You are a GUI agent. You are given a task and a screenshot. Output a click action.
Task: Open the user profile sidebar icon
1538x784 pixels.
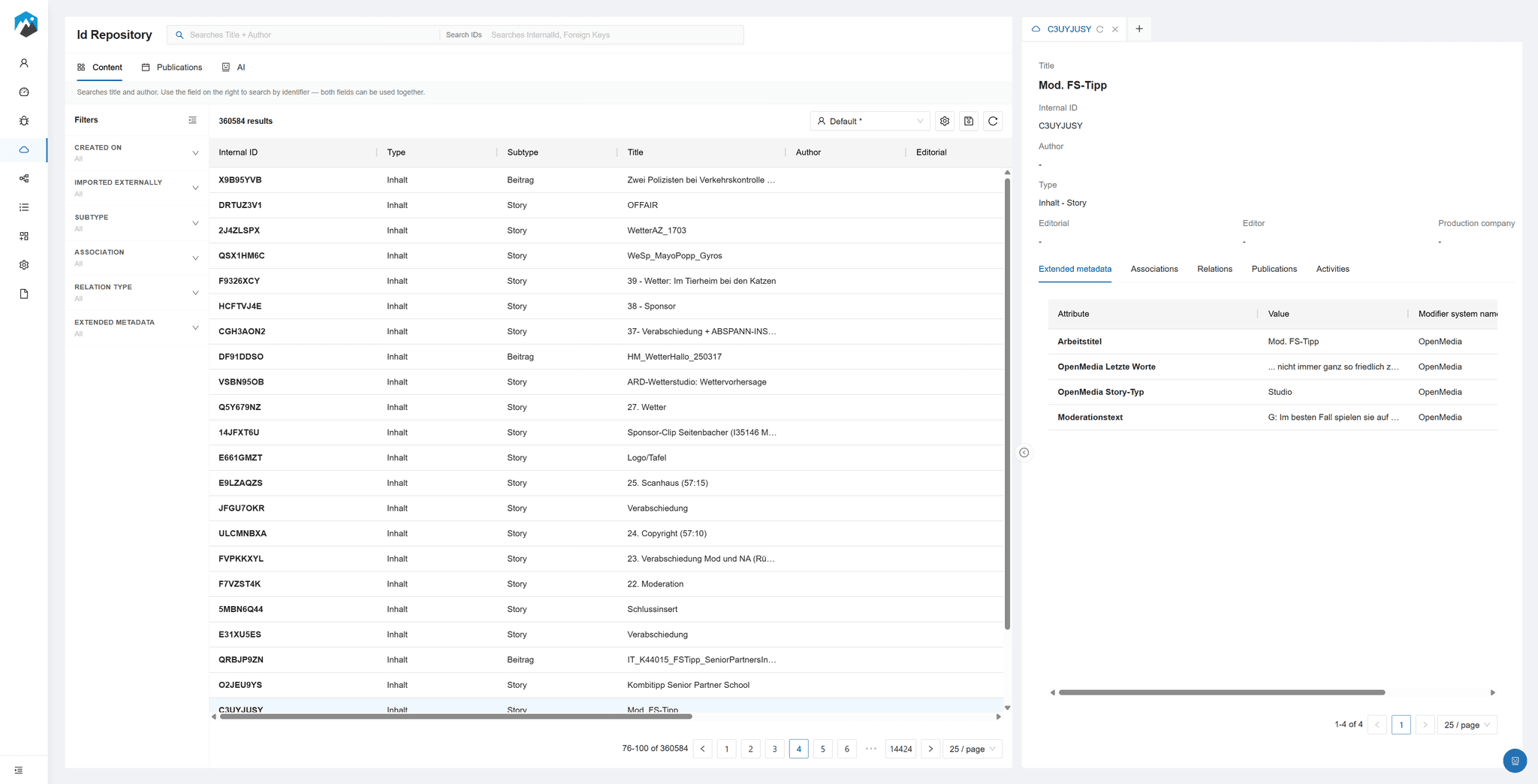point(24,63)
